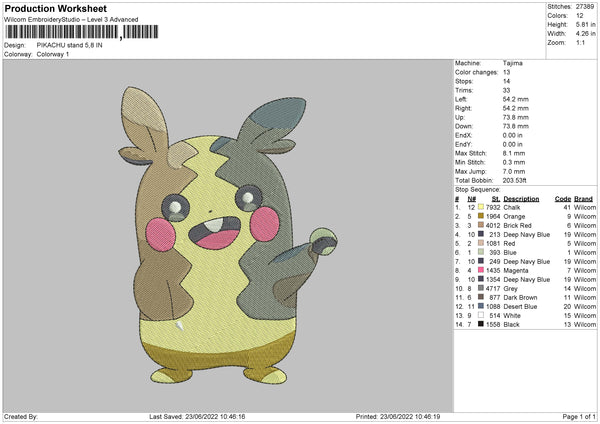Select the 'Desert Blue' description text

coord(520,307)
